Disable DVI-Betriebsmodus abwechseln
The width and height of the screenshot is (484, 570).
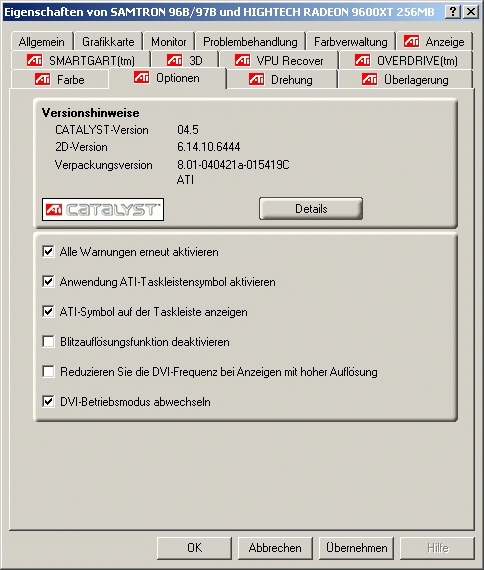[x=48, y=402]
